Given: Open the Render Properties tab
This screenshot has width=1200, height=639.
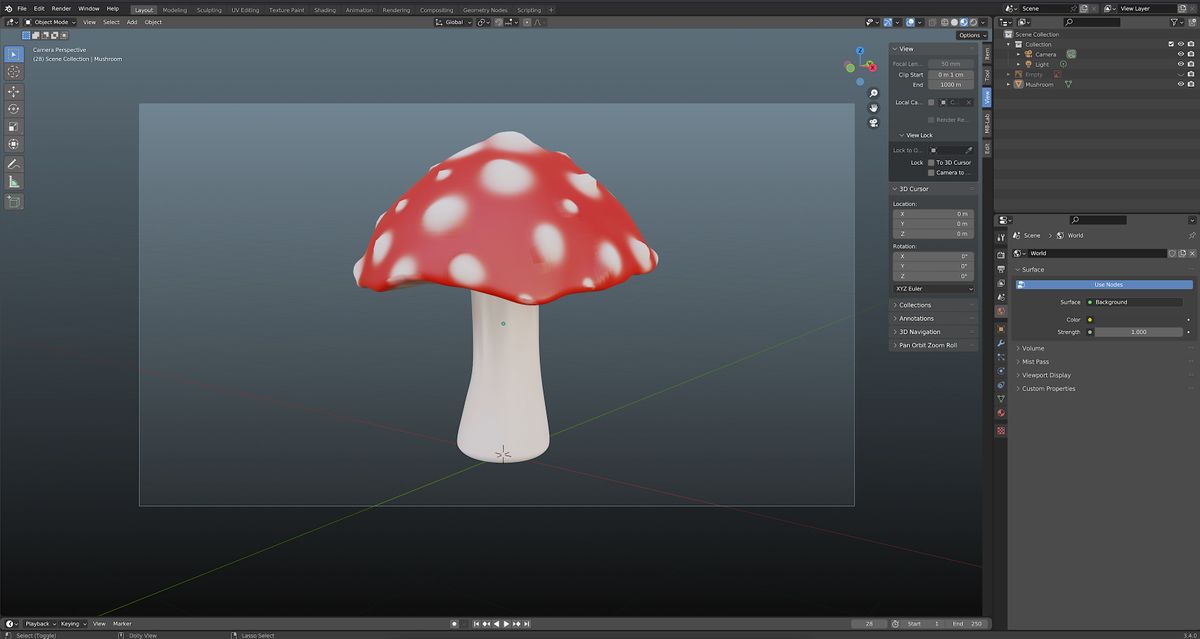Looking at the screenshot, I should coord(999,255).
